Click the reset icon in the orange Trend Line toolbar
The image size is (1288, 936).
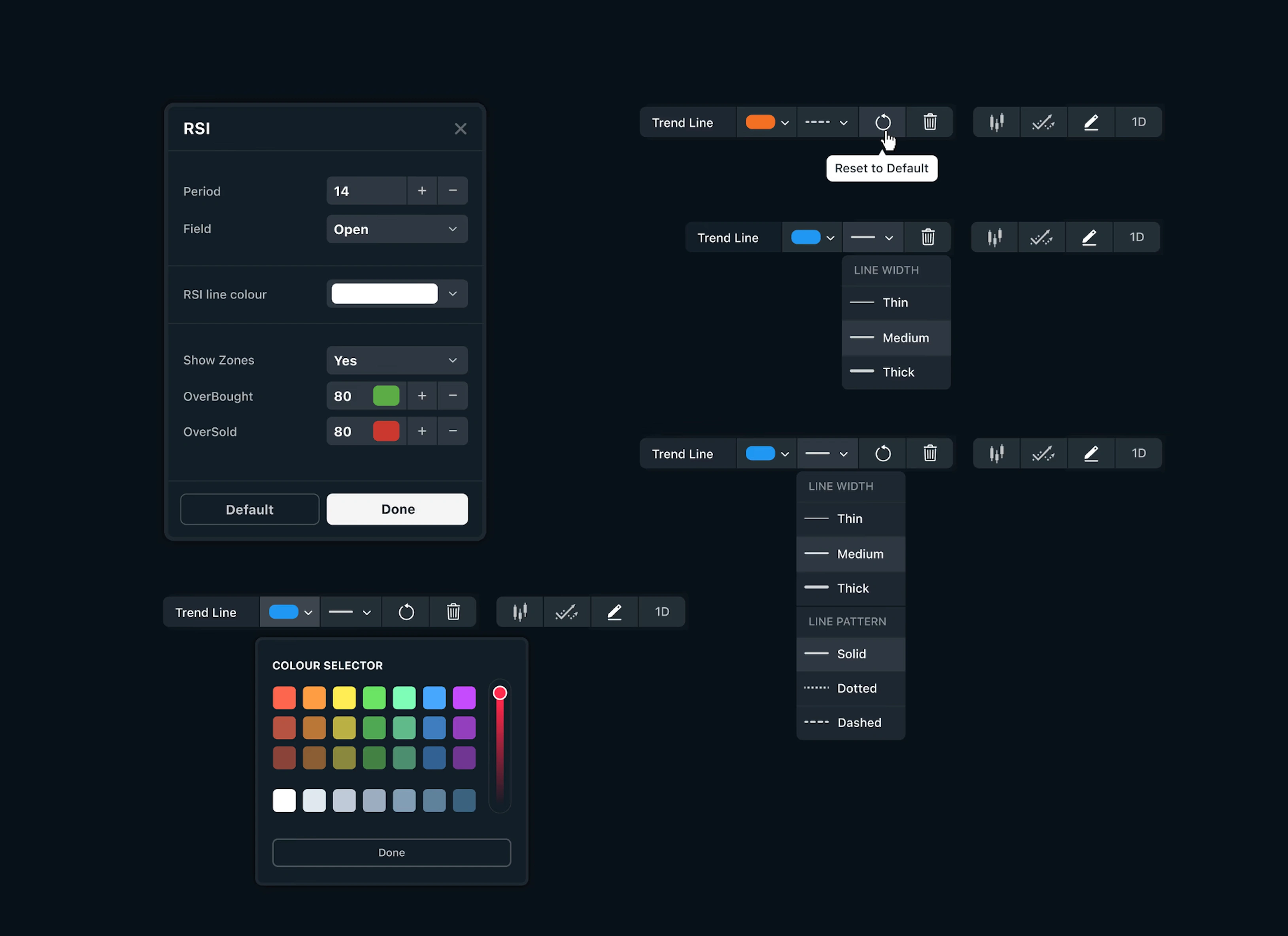point(882,122)
